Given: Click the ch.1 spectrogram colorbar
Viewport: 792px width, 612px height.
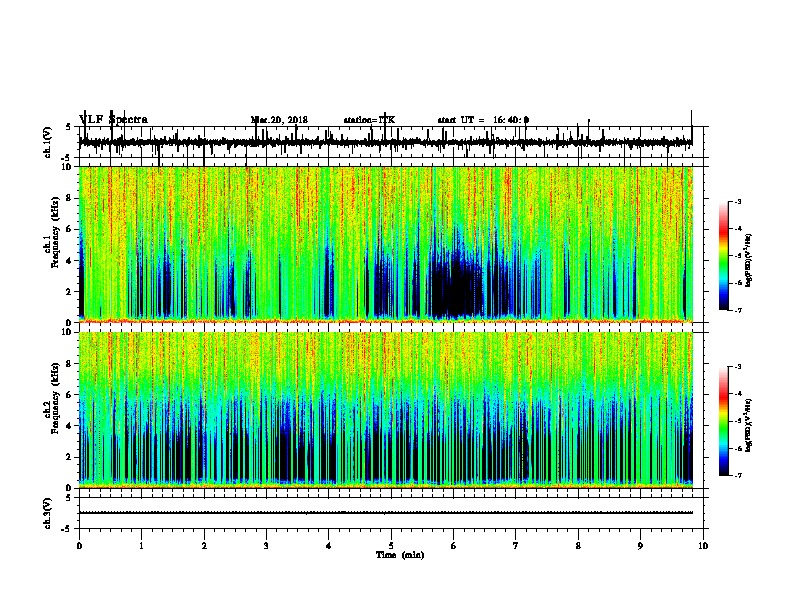Looking at the screenshot, I should [724, 256].
